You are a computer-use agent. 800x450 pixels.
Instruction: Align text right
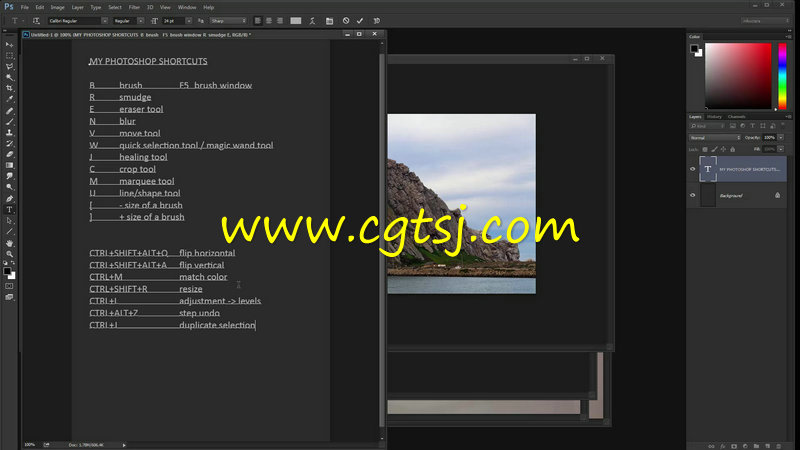280,21
